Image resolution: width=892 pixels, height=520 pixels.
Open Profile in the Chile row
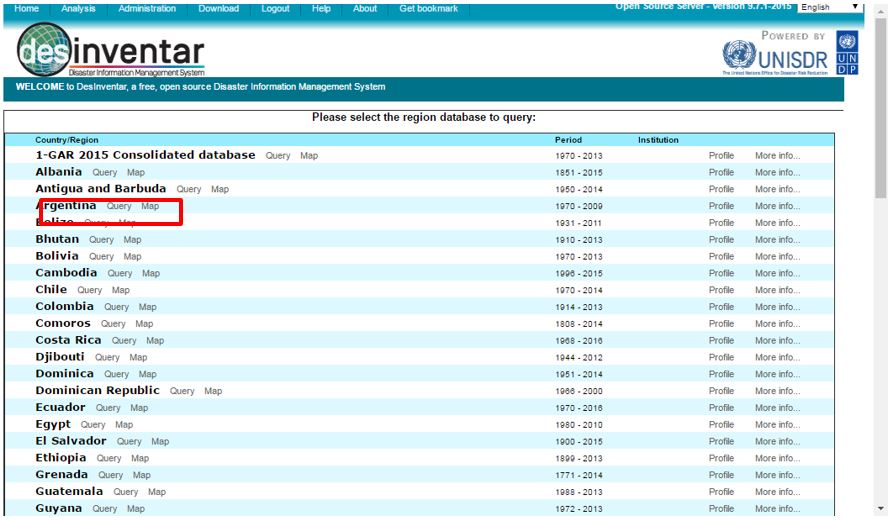[721, 290]
